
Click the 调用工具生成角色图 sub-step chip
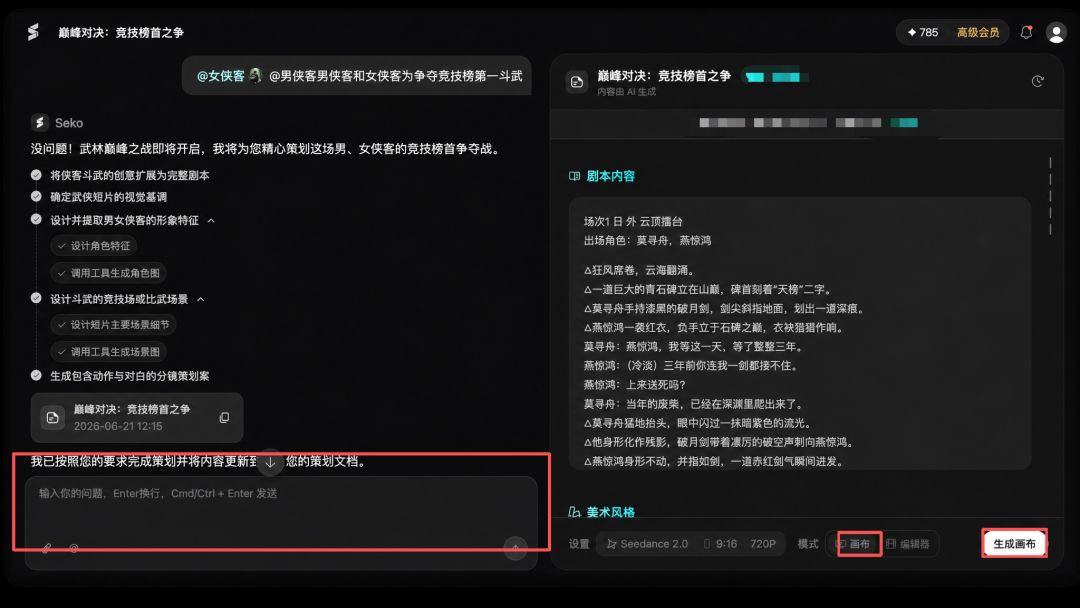point(108,273)
